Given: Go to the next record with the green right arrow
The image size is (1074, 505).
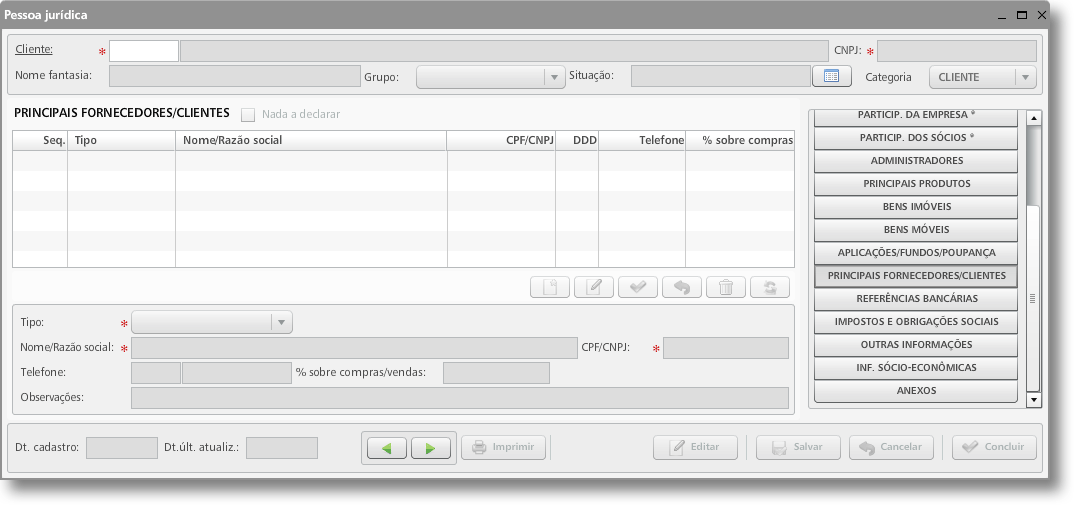Looking at the screenshot, I should coord(431,448).
